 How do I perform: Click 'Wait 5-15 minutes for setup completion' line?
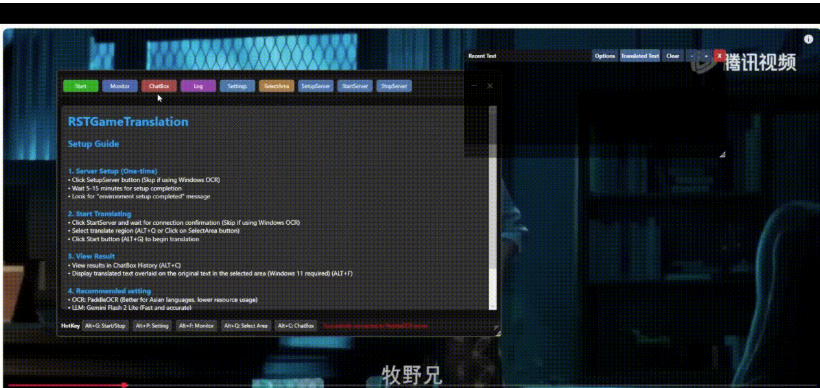point(125,188)
